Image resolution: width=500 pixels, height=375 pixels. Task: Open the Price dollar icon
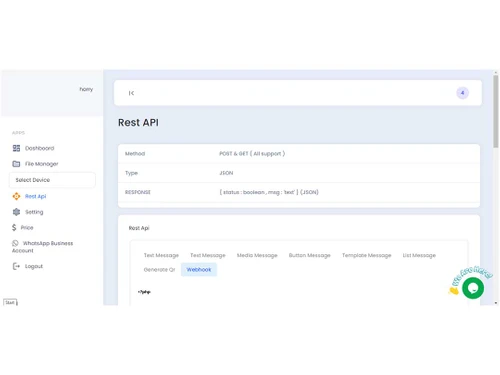pyautogui.click(x=14, y=228)
